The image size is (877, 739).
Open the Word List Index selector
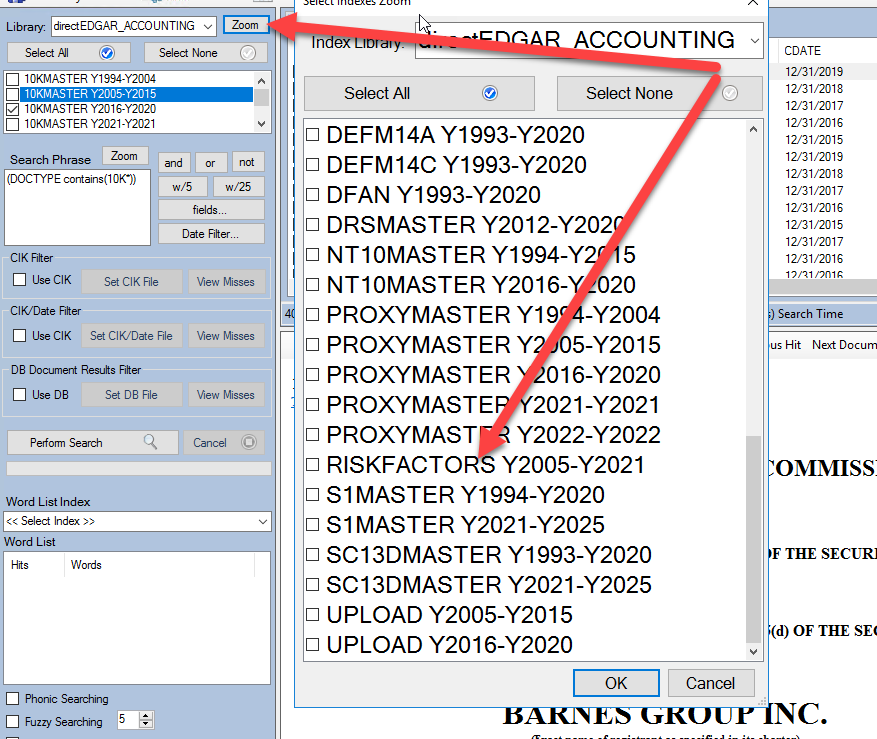point(262,520)
